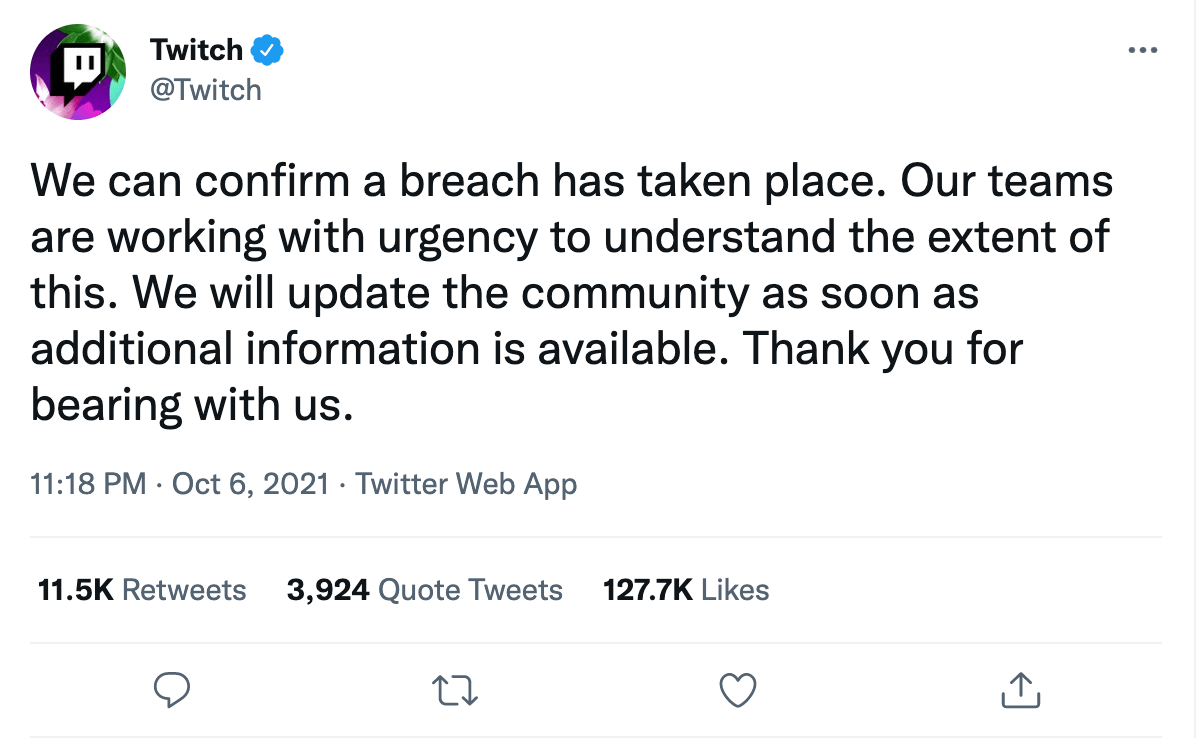Reply to the Twitch breach tweet

click(x=172, y=690)
